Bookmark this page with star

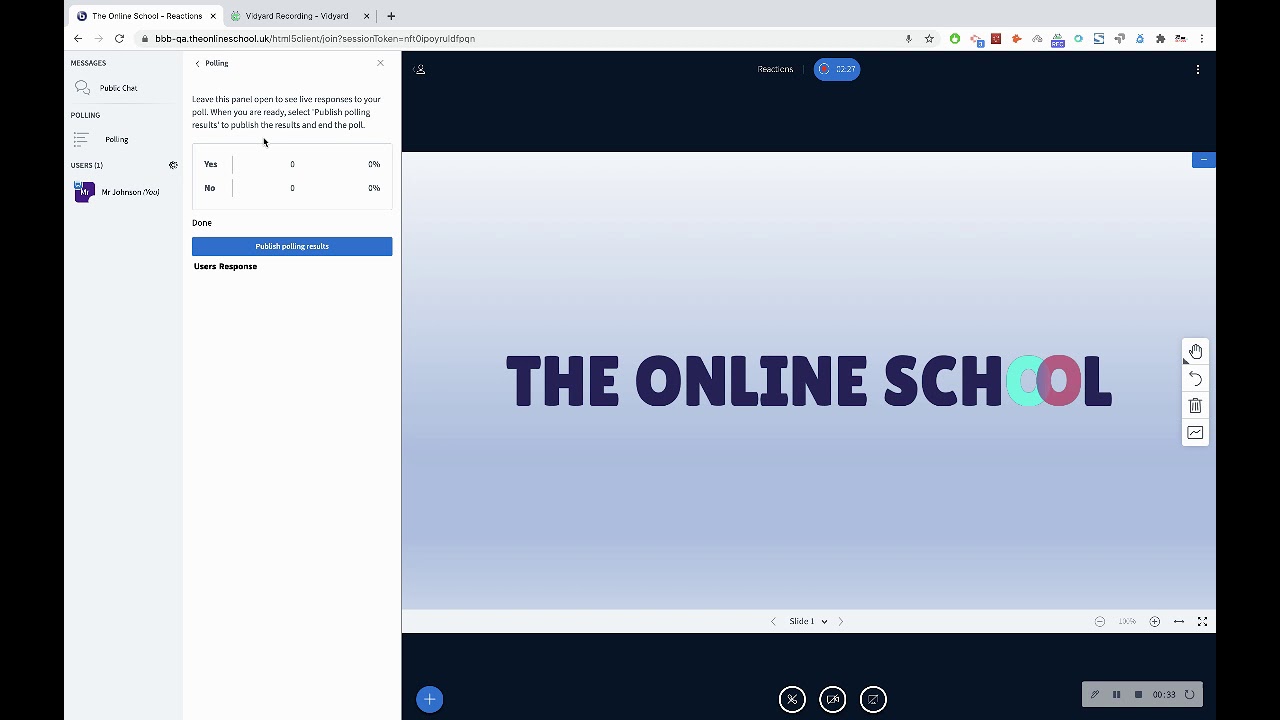point(929,38)
